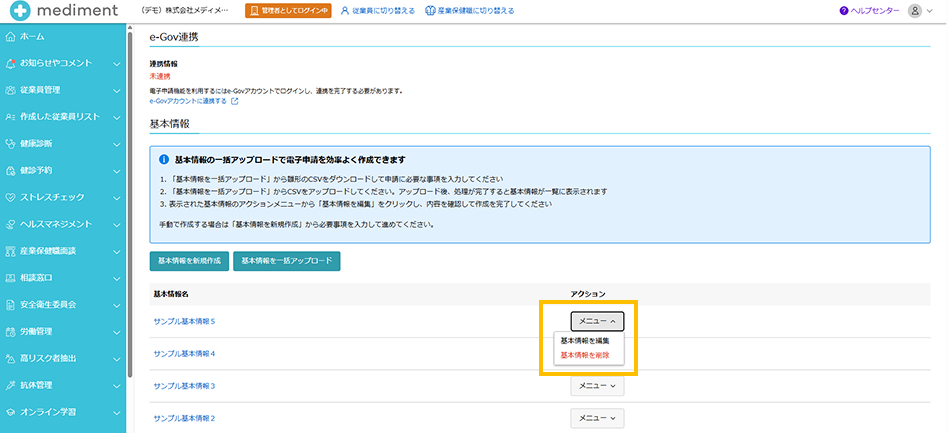Open the Home sidebar icon
This screenshot has width=948, height=433.
coord(10,36)
